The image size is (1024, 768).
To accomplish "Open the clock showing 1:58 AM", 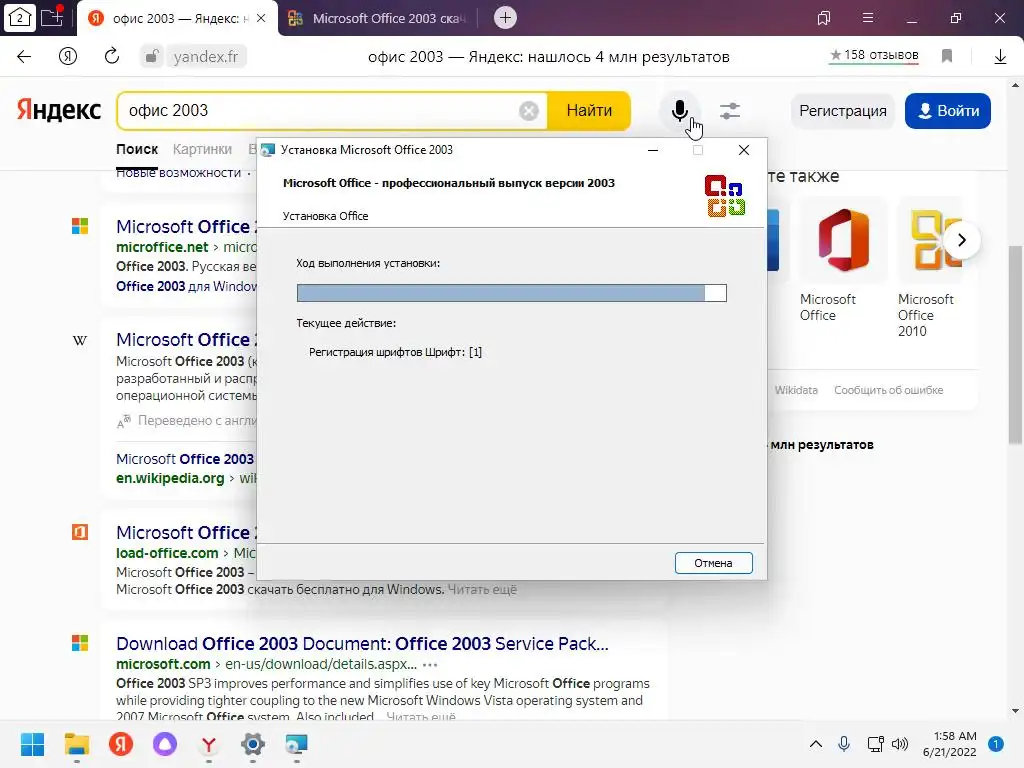I will pos(950,744).
